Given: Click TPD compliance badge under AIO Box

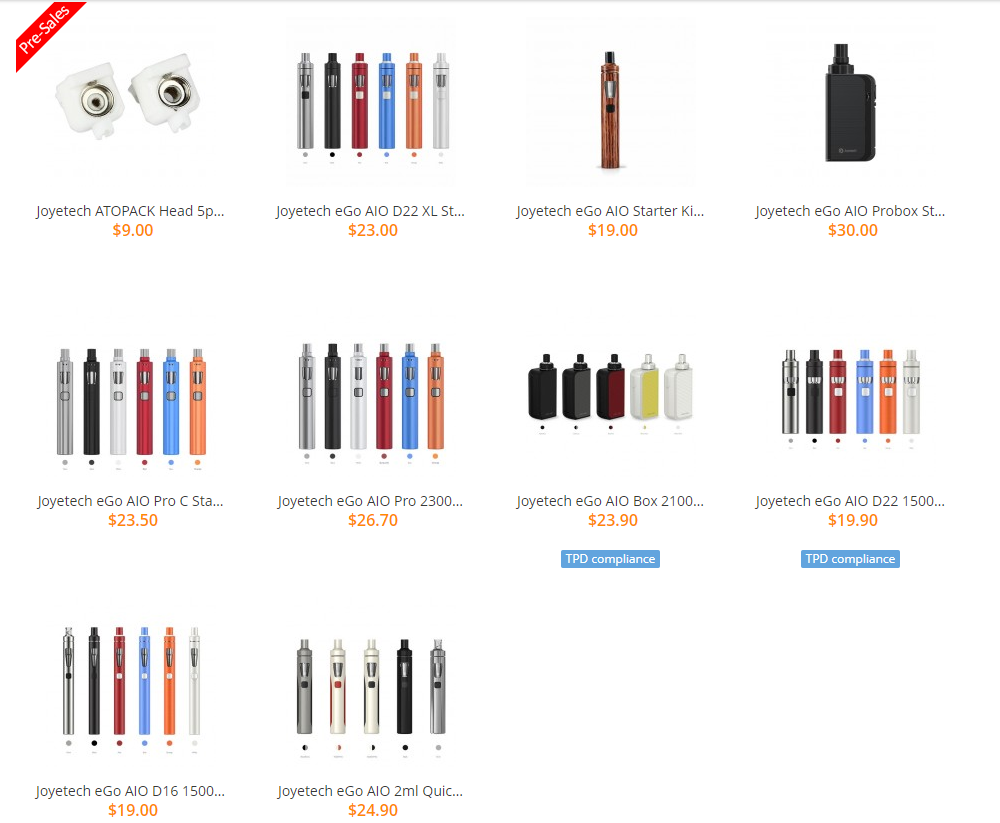Looking at the screenshot, I should click(610, 559).
